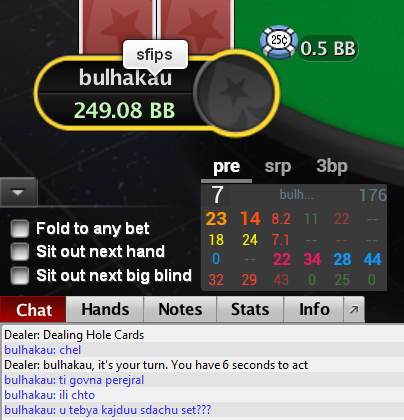
Task: Open the Stats tab
Action: coord(250,309)
